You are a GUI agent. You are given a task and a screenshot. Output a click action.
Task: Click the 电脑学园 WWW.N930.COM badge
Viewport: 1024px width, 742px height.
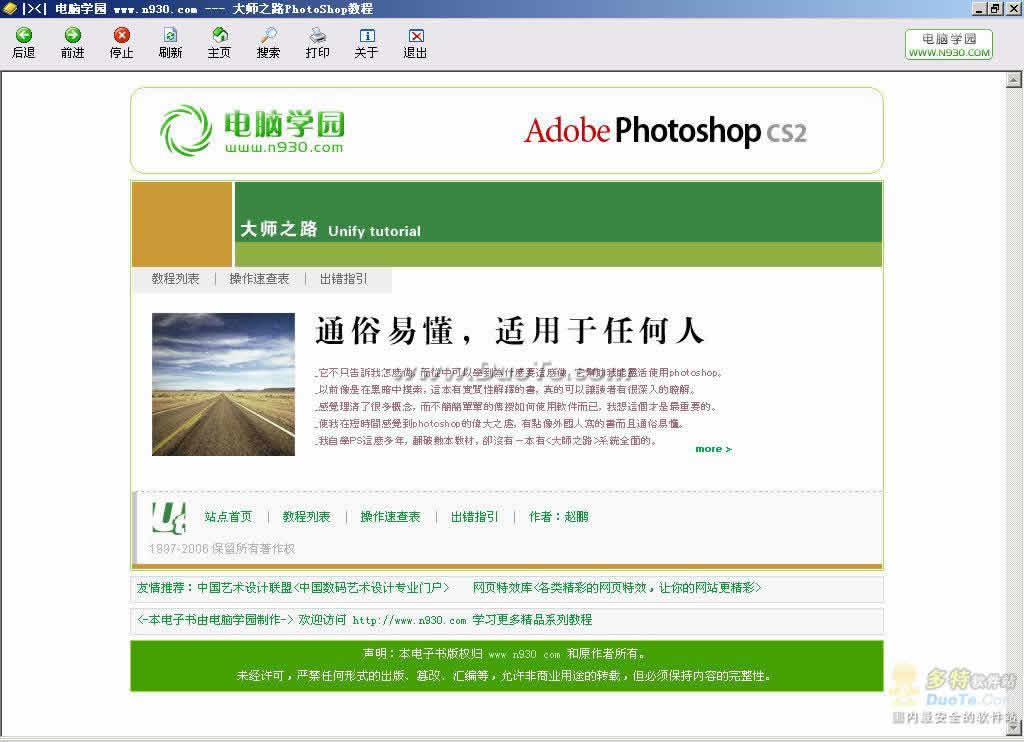coord(949,44)
